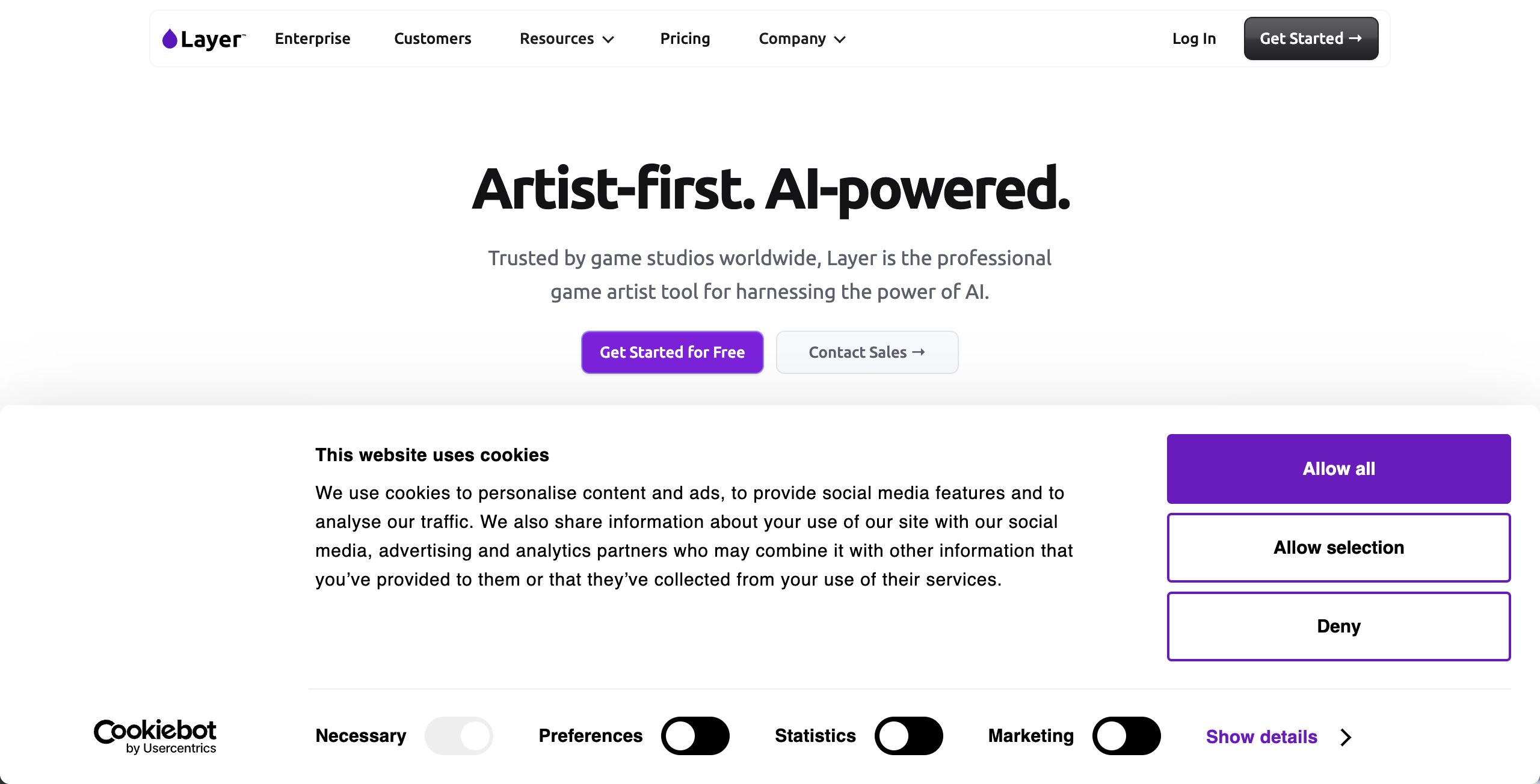
Task: Open the Enterprise nav item
Action: coord(312,39)
